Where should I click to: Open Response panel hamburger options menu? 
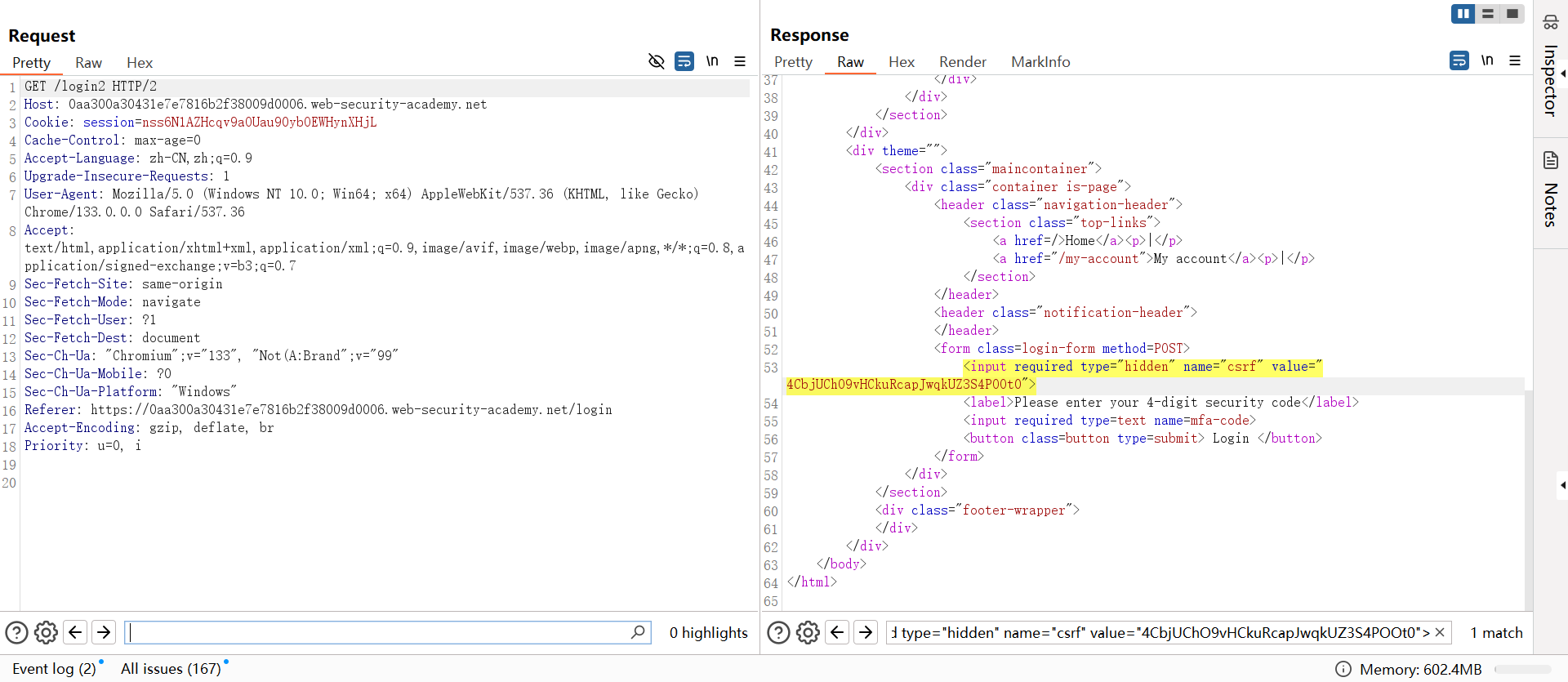(1515, 60)
